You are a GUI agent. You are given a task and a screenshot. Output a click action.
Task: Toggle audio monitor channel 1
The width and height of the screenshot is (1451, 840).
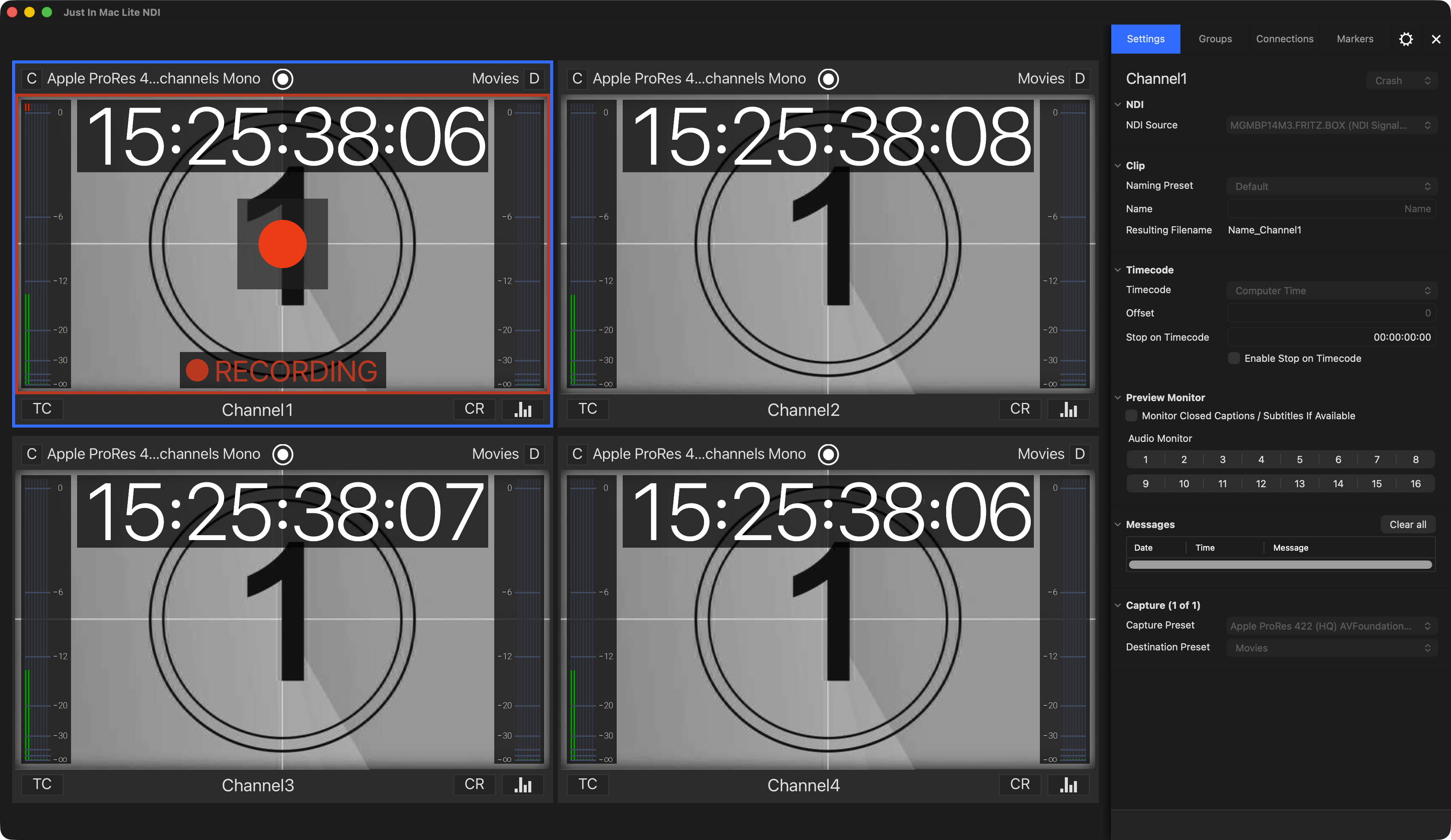pos(1145,460)
